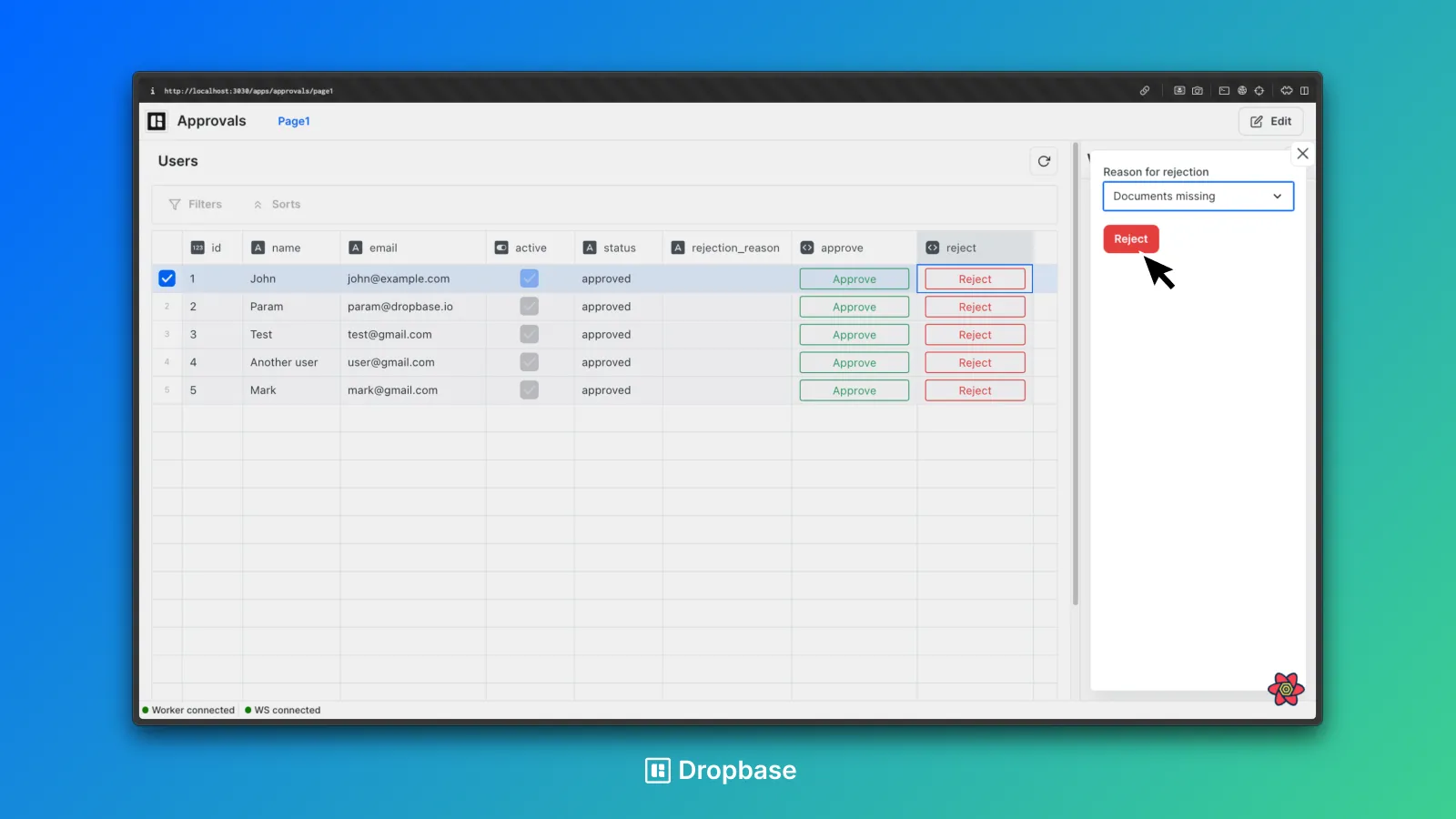Open Filters for the Users table
The width and height of the screenshot is (1456, 819).
pos(197,204)
